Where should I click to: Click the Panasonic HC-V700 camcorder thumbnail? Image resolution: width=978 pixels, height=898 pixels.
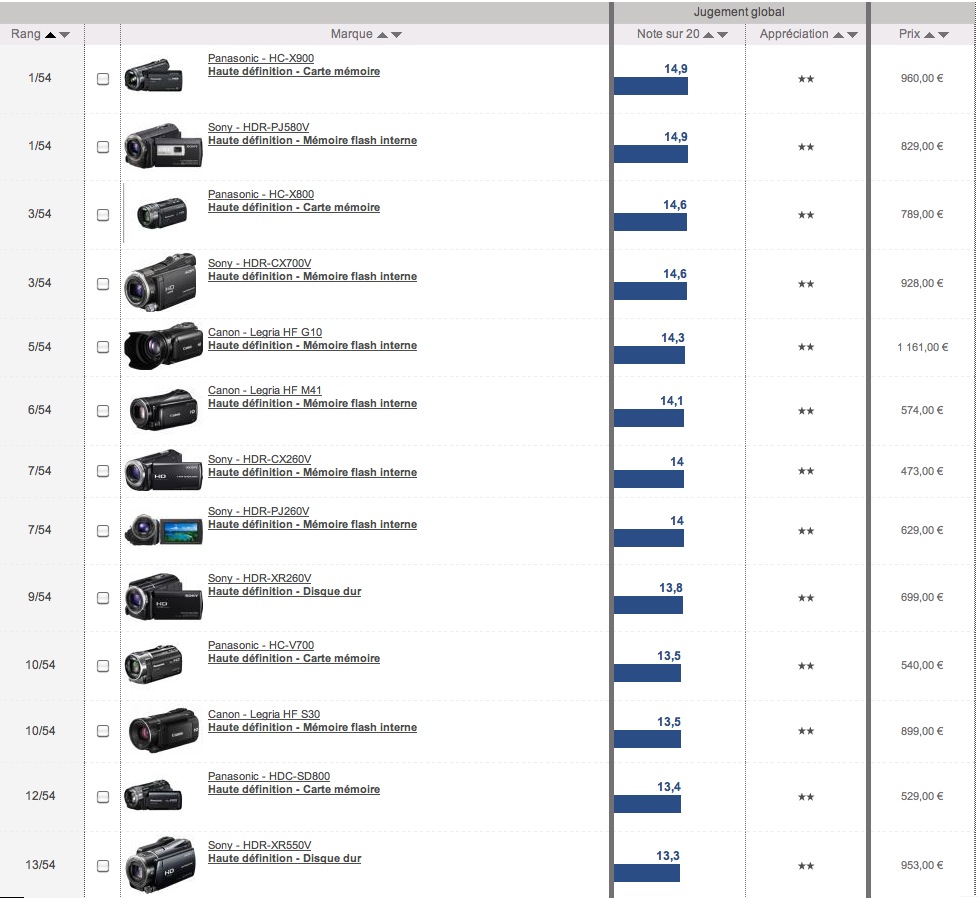153,665
